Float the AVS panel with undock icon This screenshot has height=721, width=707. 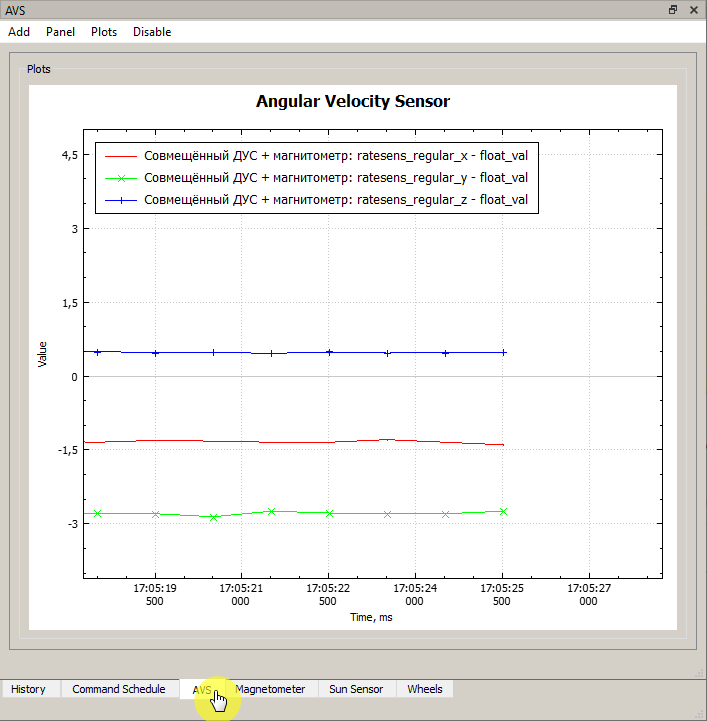point(673,8)
